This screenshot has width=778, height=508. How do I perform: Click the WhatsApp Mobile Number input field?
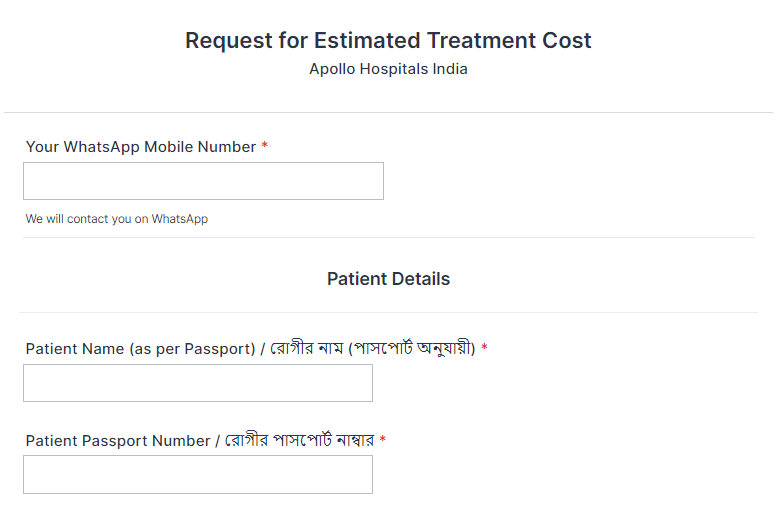pyautogui.click(x=203, y=181)
